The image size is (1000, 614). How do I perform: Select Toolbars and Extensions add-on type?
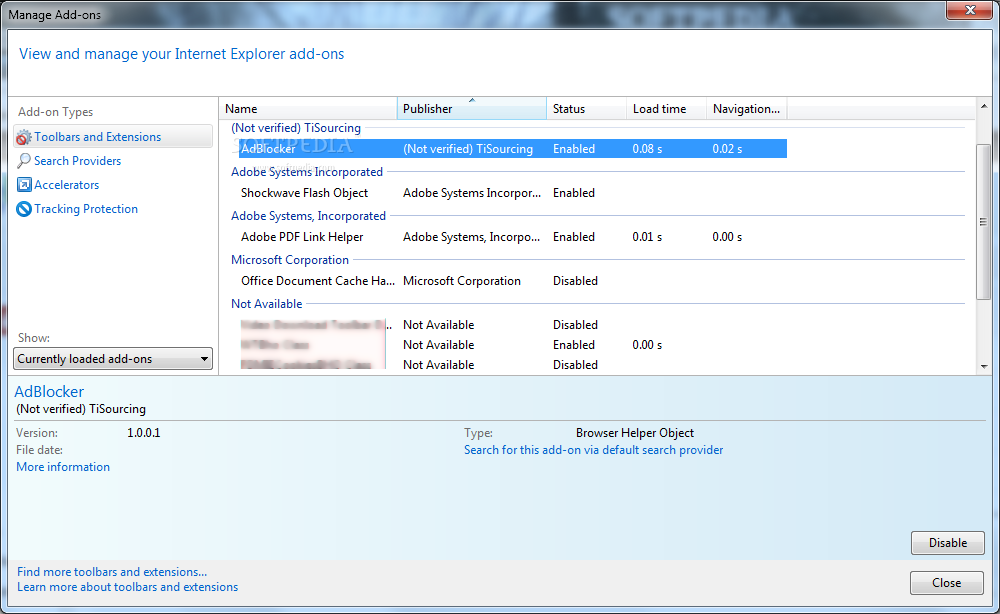pyautogui.click(x=113, y=136)
